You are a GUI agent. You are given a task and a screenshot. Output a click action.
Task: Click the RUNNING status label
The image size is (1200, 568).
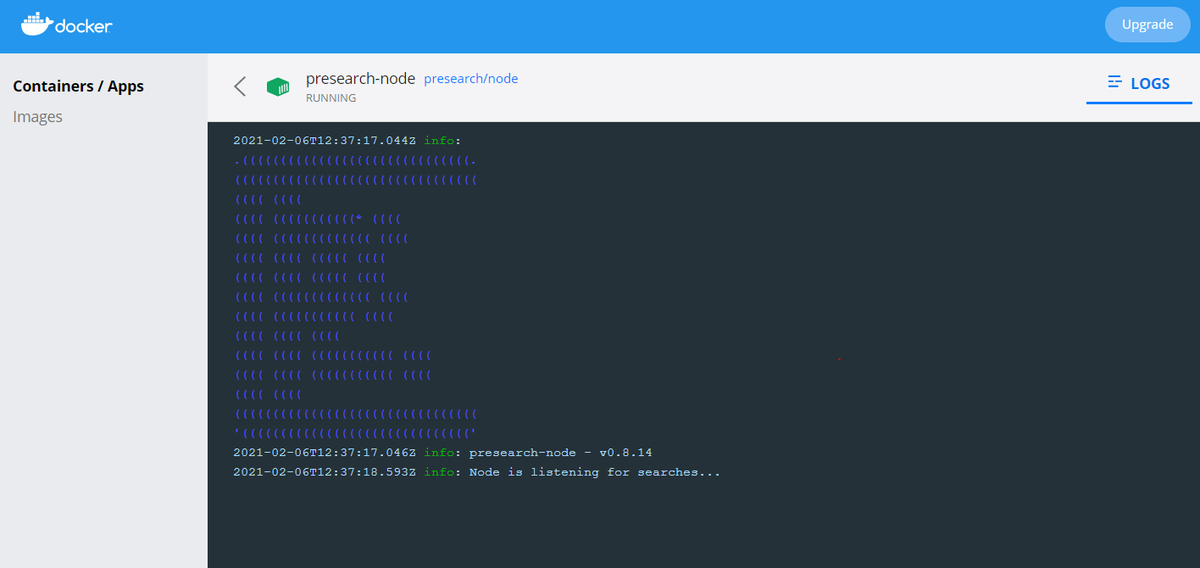pos(331,98)
